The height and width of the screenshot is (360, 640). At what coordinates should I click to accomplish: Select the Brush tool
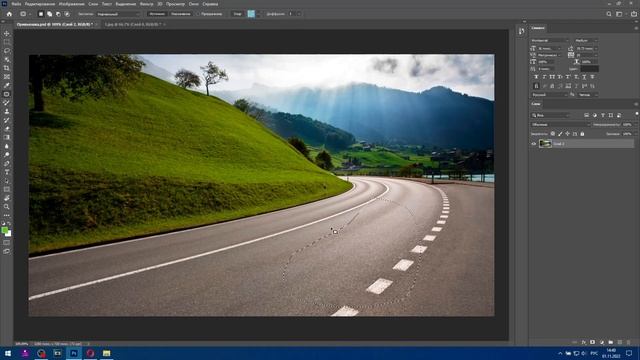(7, 102)
